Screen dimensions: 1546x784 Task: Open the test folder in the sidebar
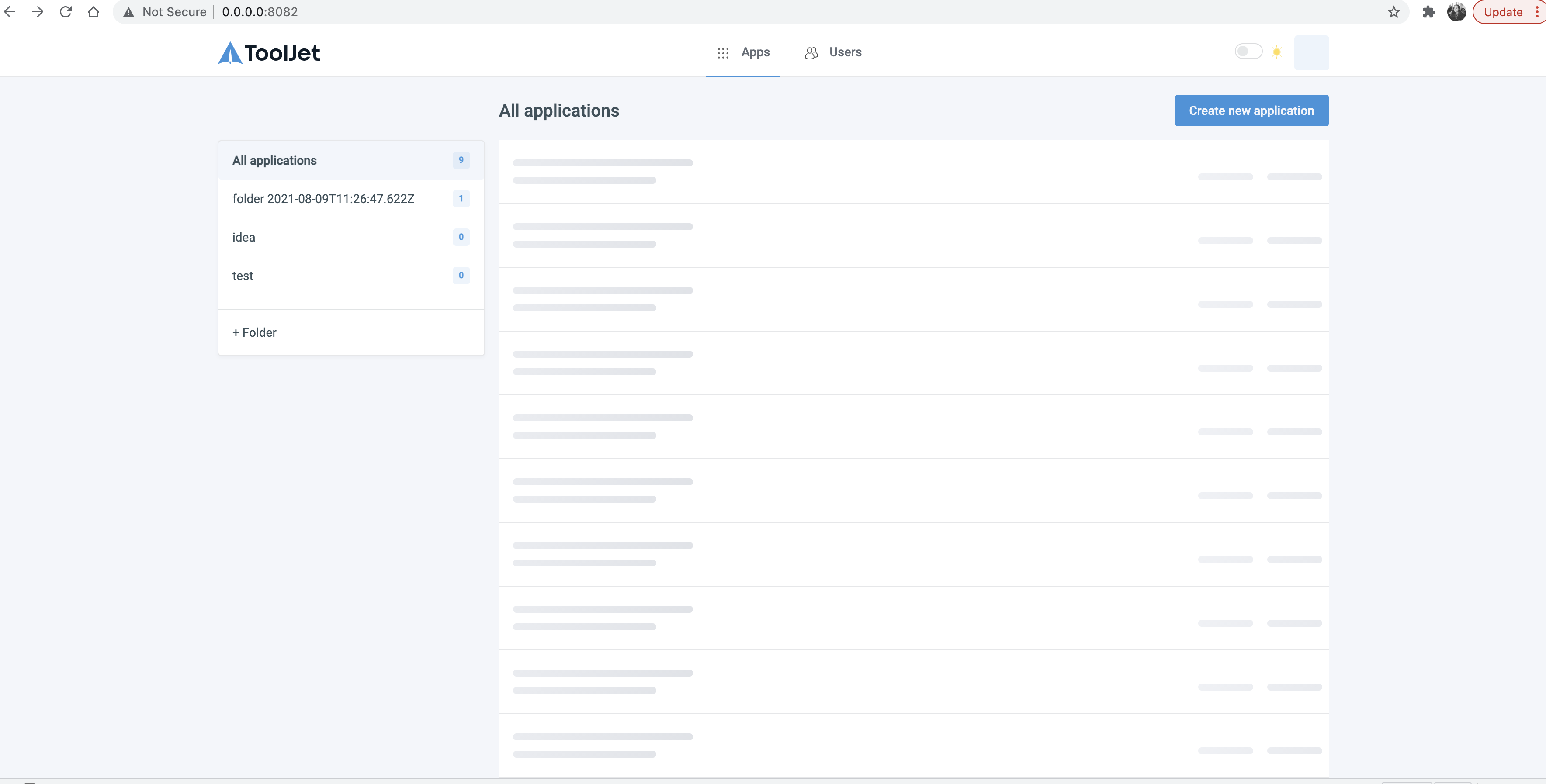[243, 275]
